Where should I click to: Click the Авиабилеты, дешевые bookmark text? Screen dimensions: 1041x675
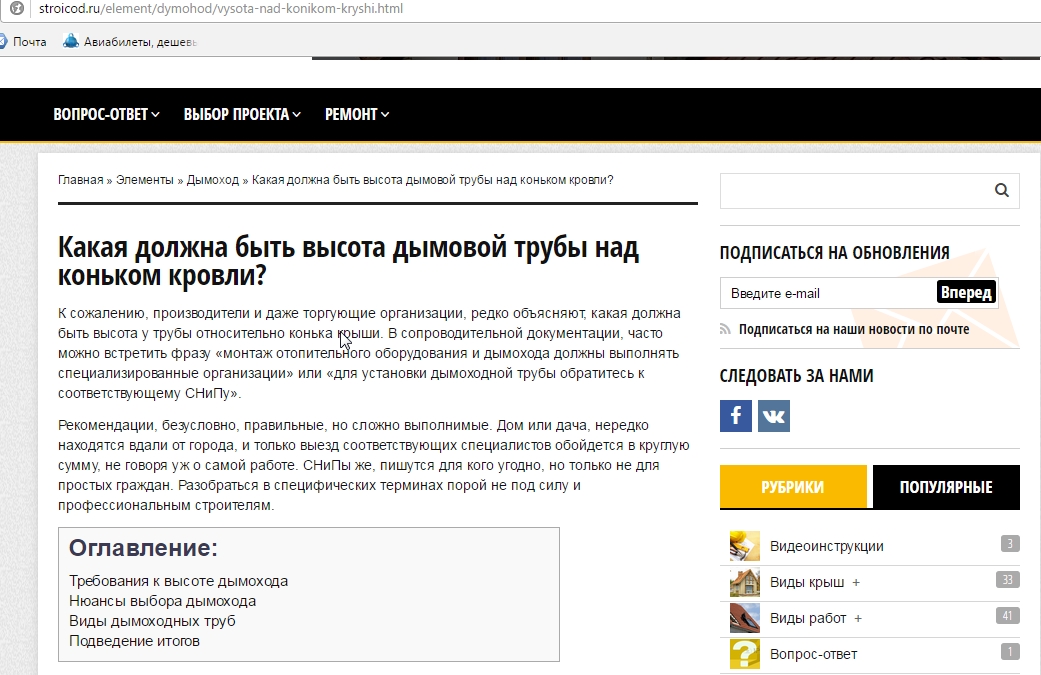(140, 42)
